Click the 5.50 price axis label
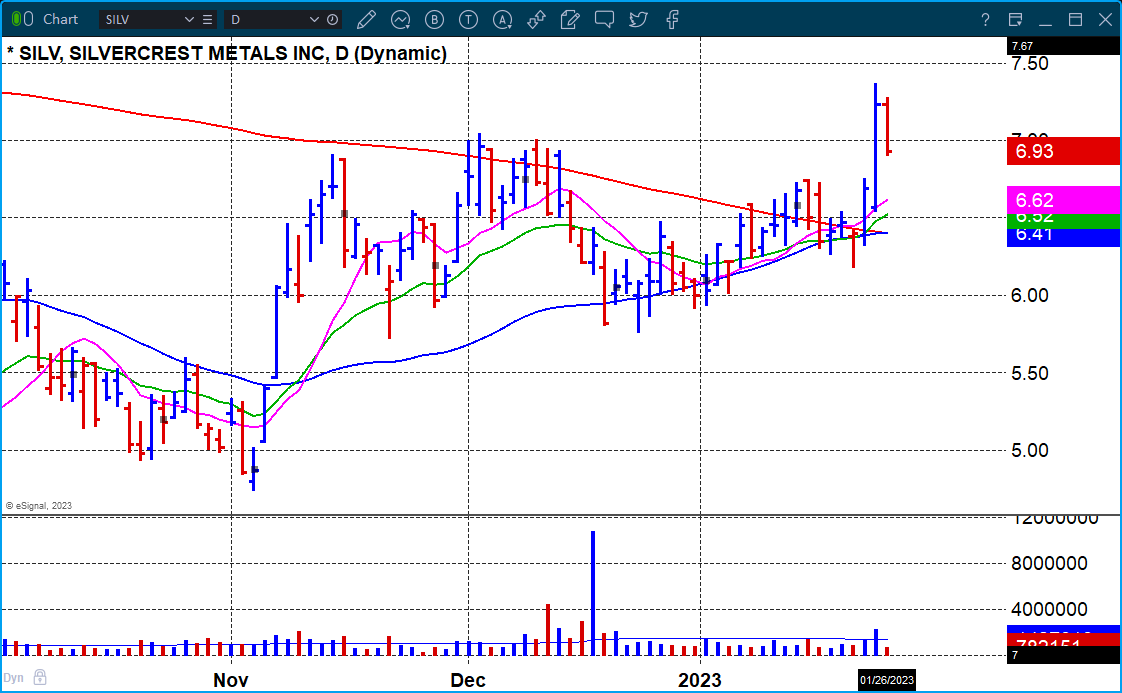1122x693 pixels. [x=1030, y=373]
